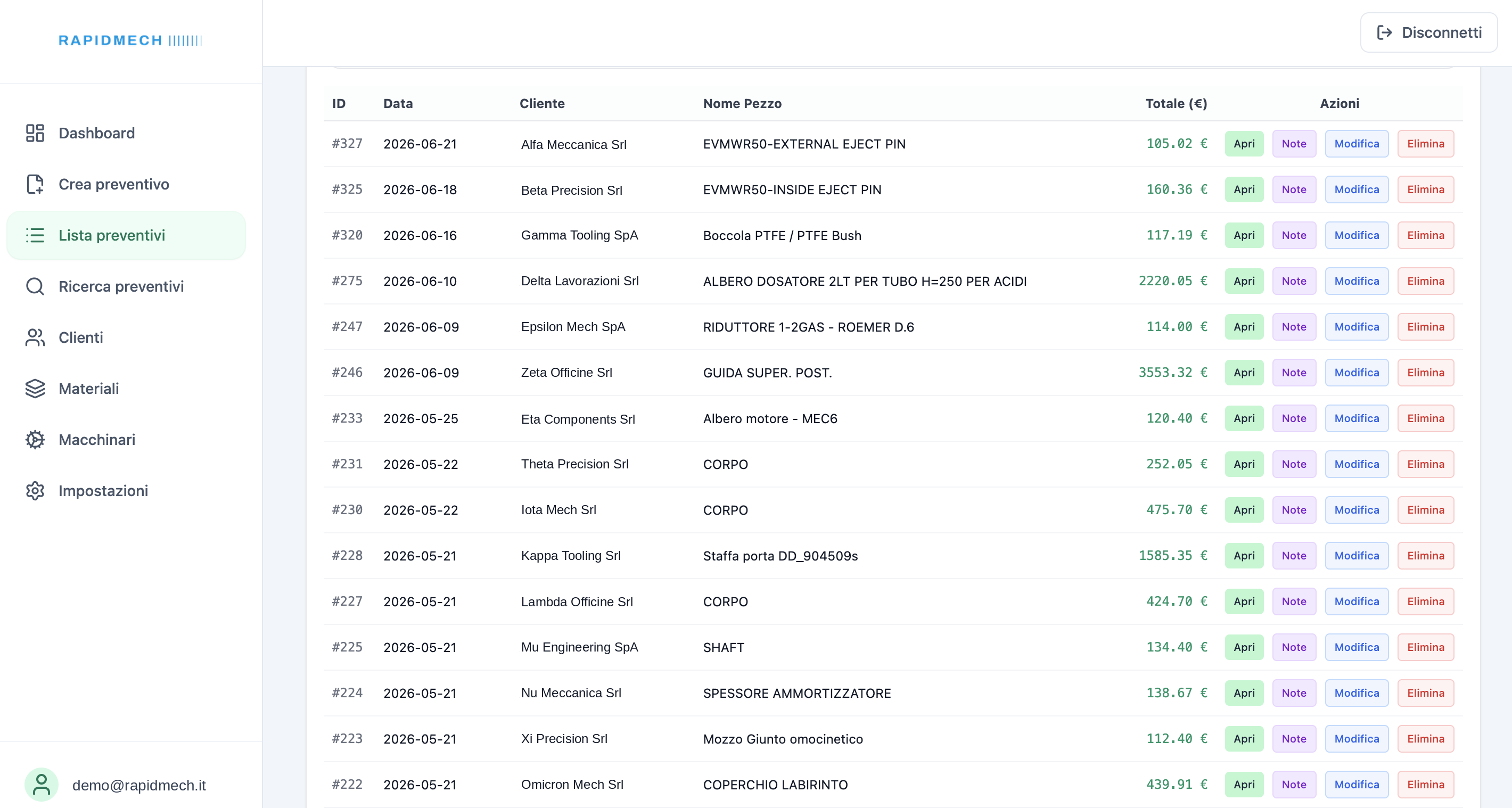Click Modifica for Delta Lavorazioni Srl
This screenshot has width=1512, height=808.
(1357, 281)
